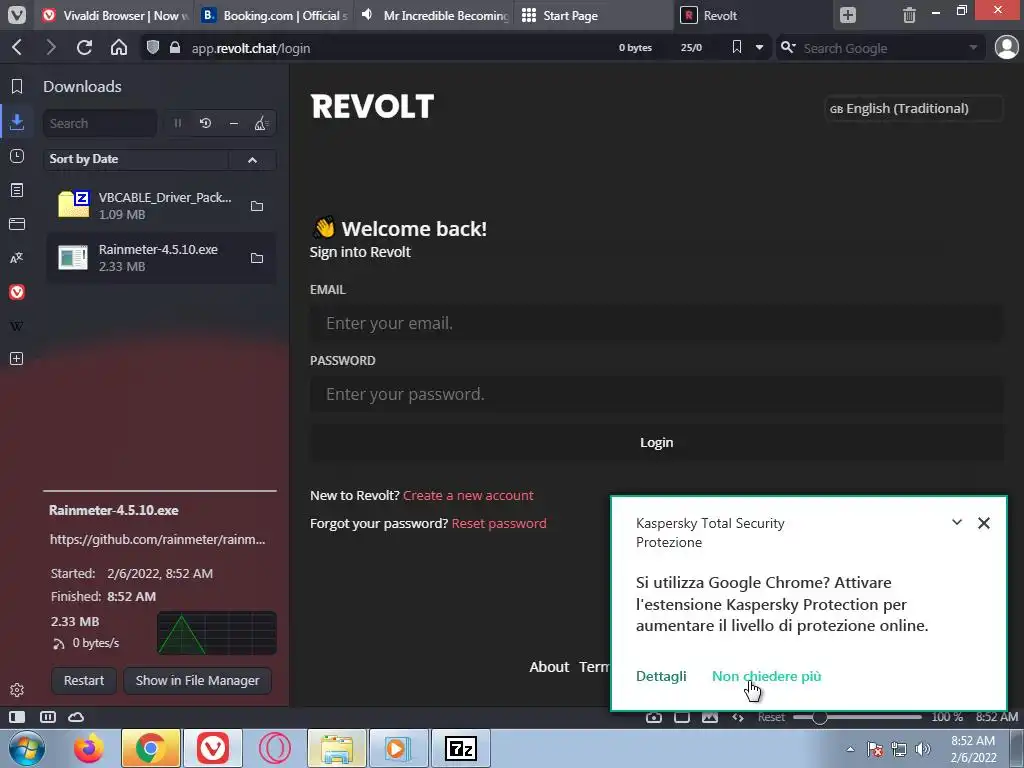Open the Bookmarks panel in the sidebar
The image size is (1024, 768).
coord(17,86)
